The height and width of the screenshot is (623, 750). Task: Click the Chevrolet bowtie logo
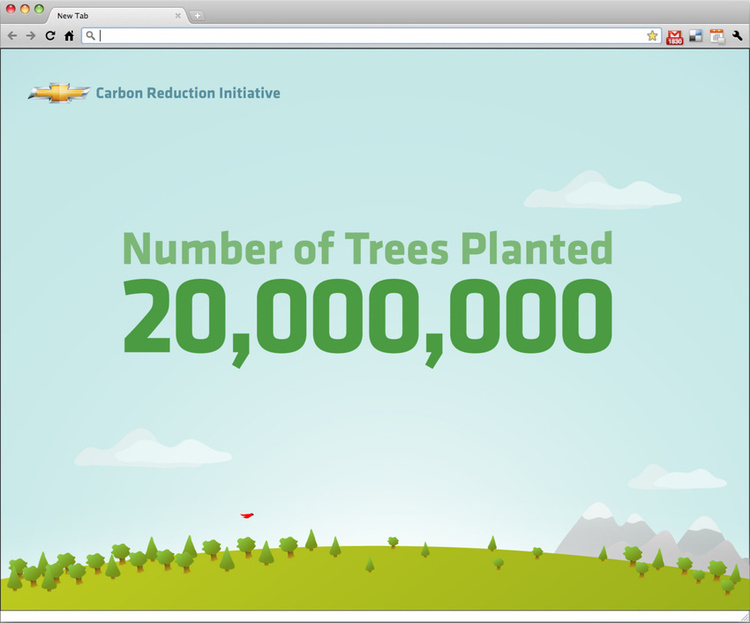coord(59,93)
